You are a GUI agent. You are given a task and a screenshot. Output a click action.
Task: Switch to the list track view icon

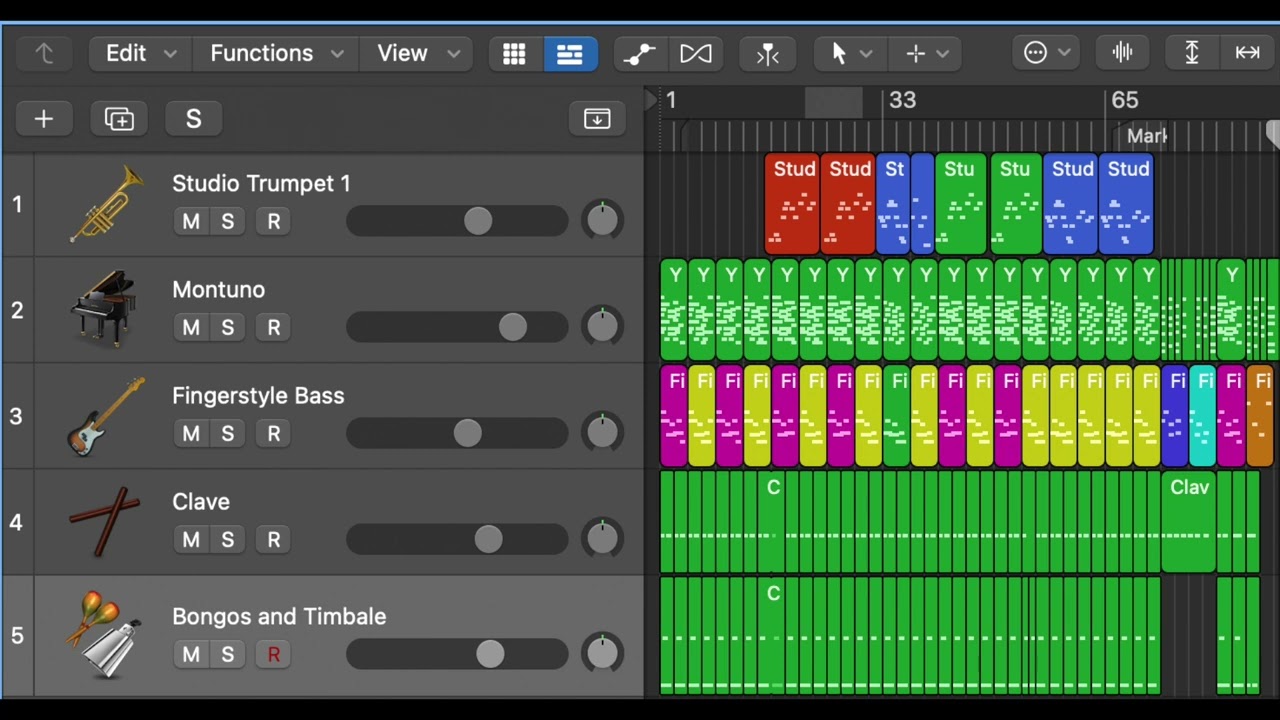click(x=570, y=54)
